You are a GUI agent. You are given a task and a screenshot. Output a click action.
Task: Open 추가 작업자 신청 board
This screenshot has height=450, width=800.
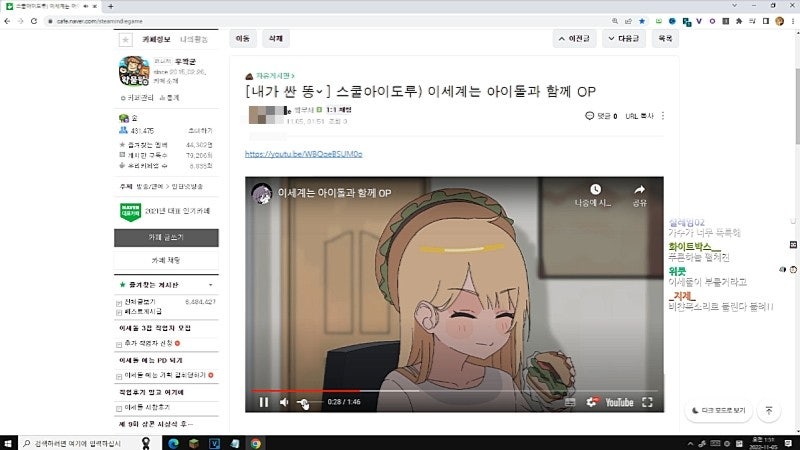click(148, 343)
